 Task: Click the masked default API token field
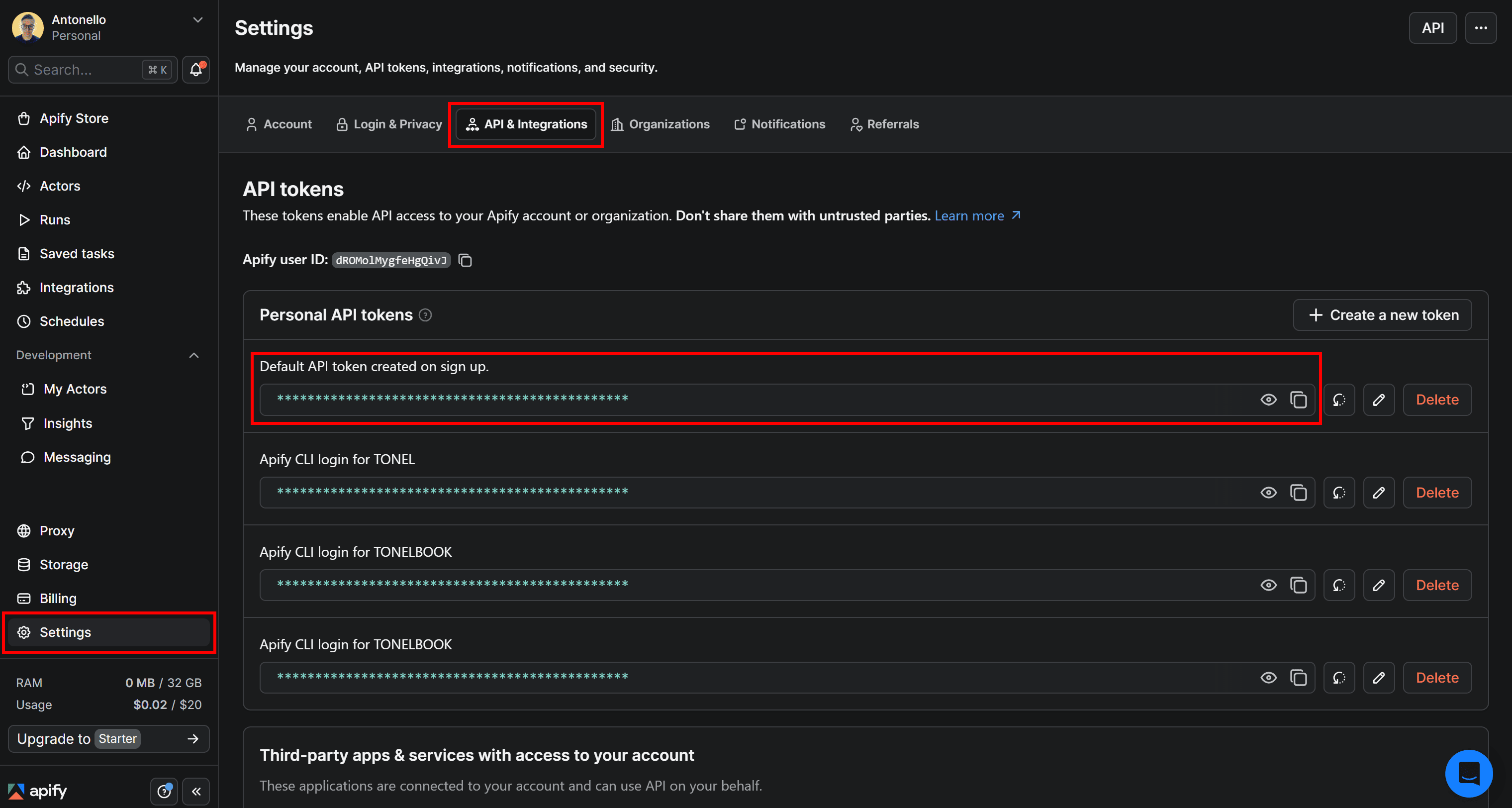coord(786,400)
